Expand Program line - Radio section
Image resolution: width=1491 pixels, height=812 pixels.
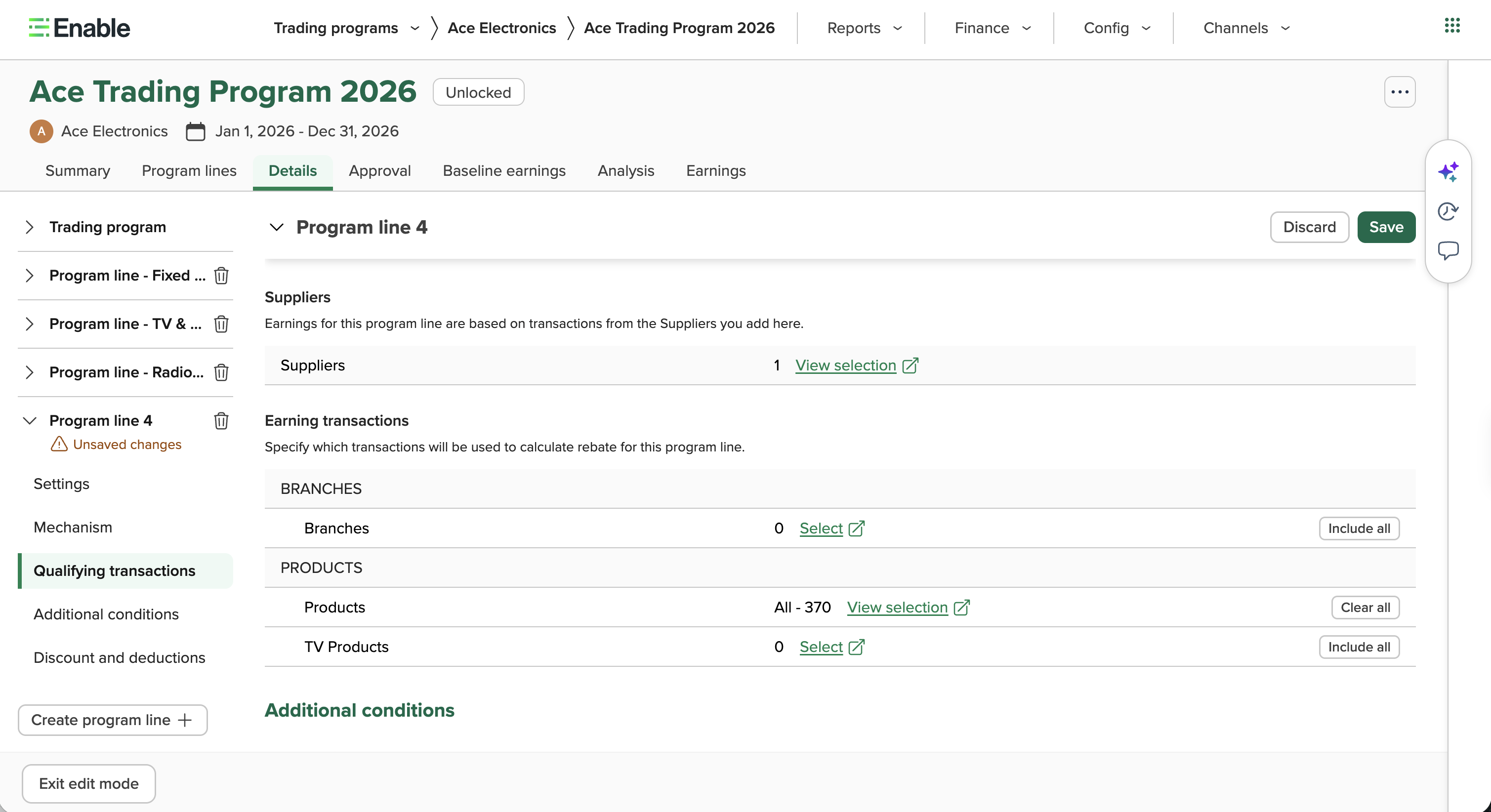tap(30, 372)
